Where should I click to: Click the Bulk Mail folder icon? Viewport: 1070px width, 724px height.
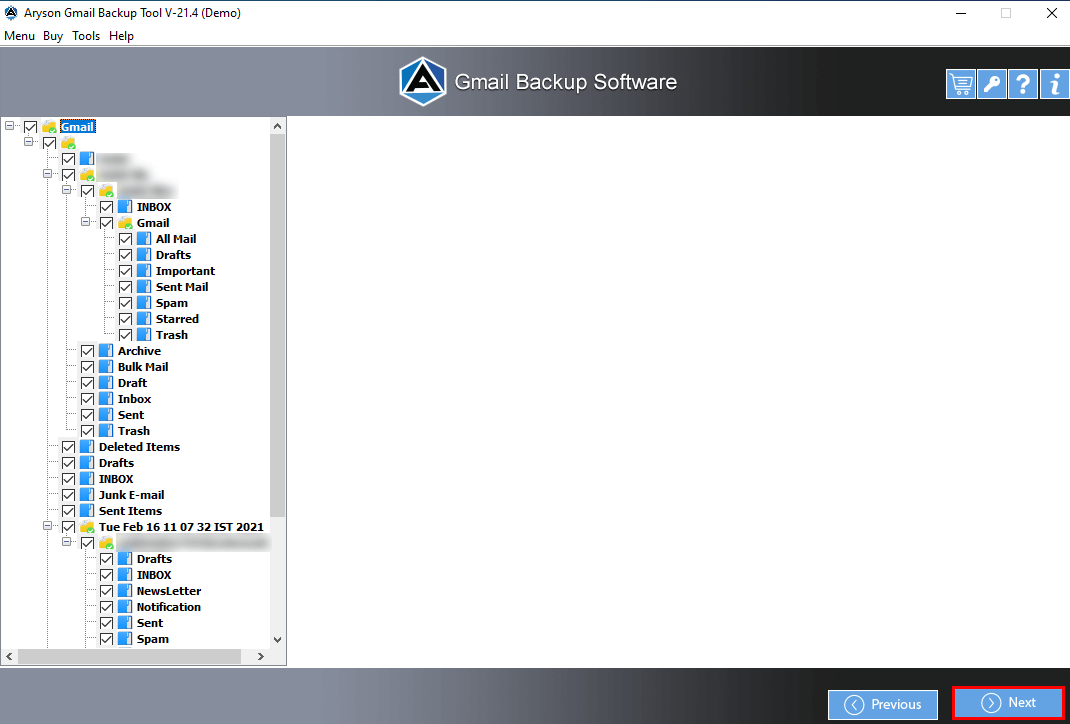pos(106,366)
